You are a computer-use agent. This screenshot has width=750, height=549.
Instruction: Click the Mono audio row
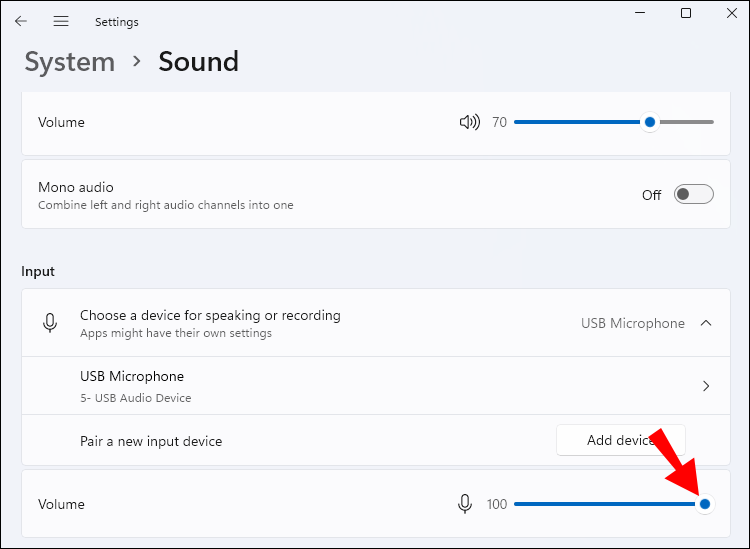pyautogui.click(x=300, y=194)
